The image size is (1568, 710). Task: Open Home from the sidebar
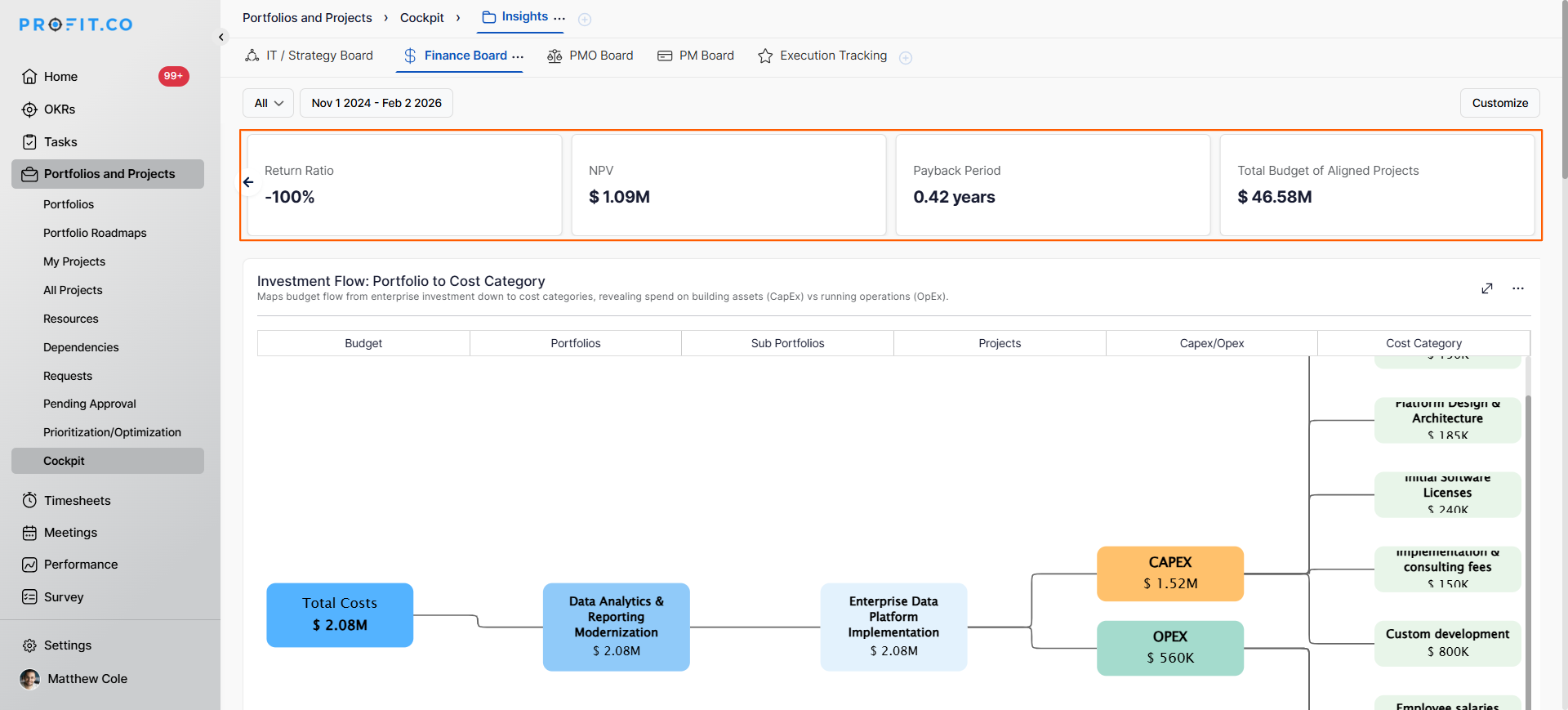[x=60, y=77]
